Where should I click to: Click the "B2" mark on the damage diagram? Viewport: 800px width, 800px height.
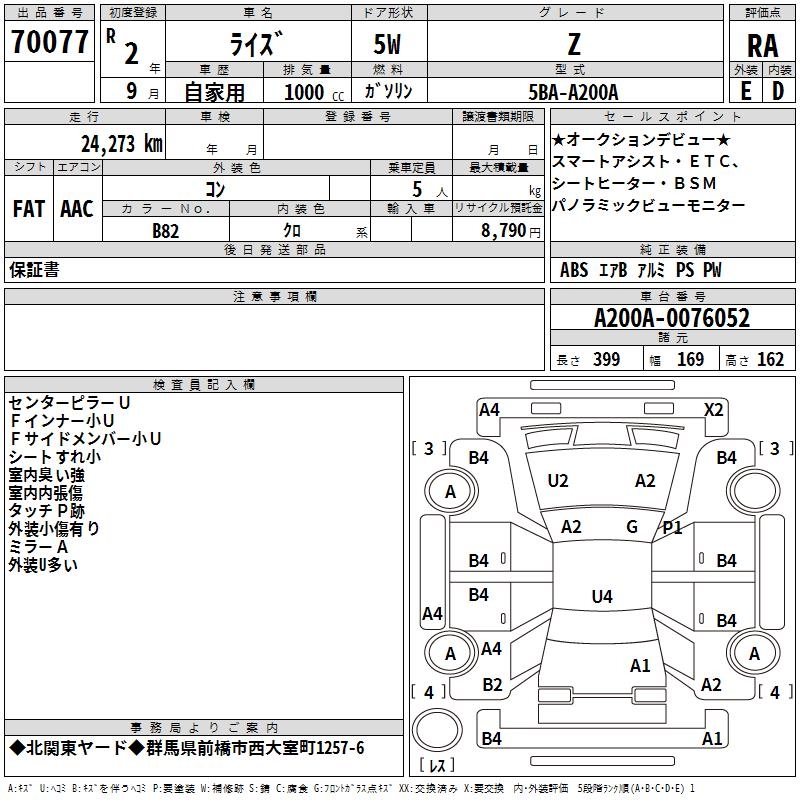(x=492, y=685)
